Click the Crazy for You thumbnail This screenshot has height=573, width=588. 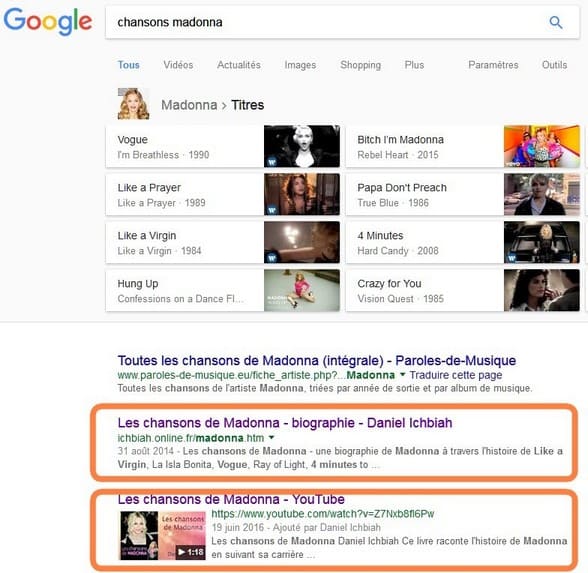pyautogui.click(x=542, y=290)
